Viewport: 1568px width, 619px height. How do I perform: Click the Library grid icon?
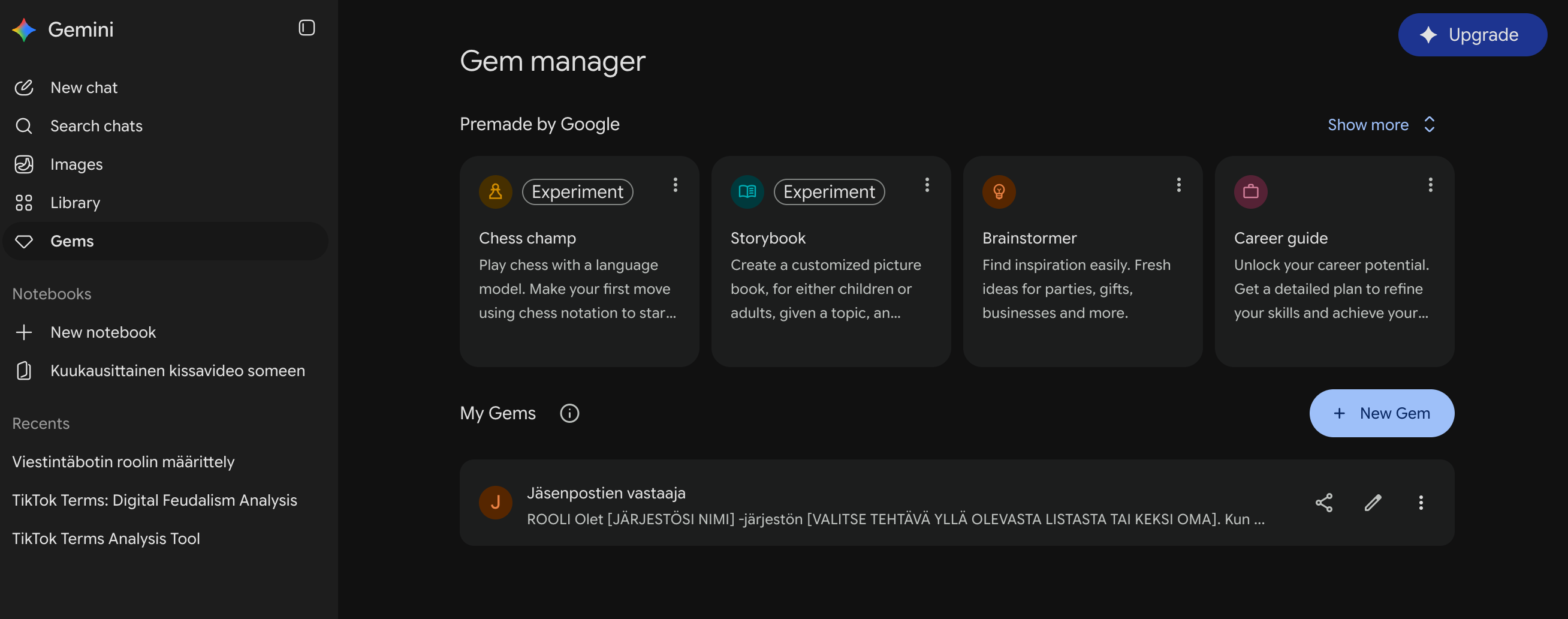pos(24,203)
